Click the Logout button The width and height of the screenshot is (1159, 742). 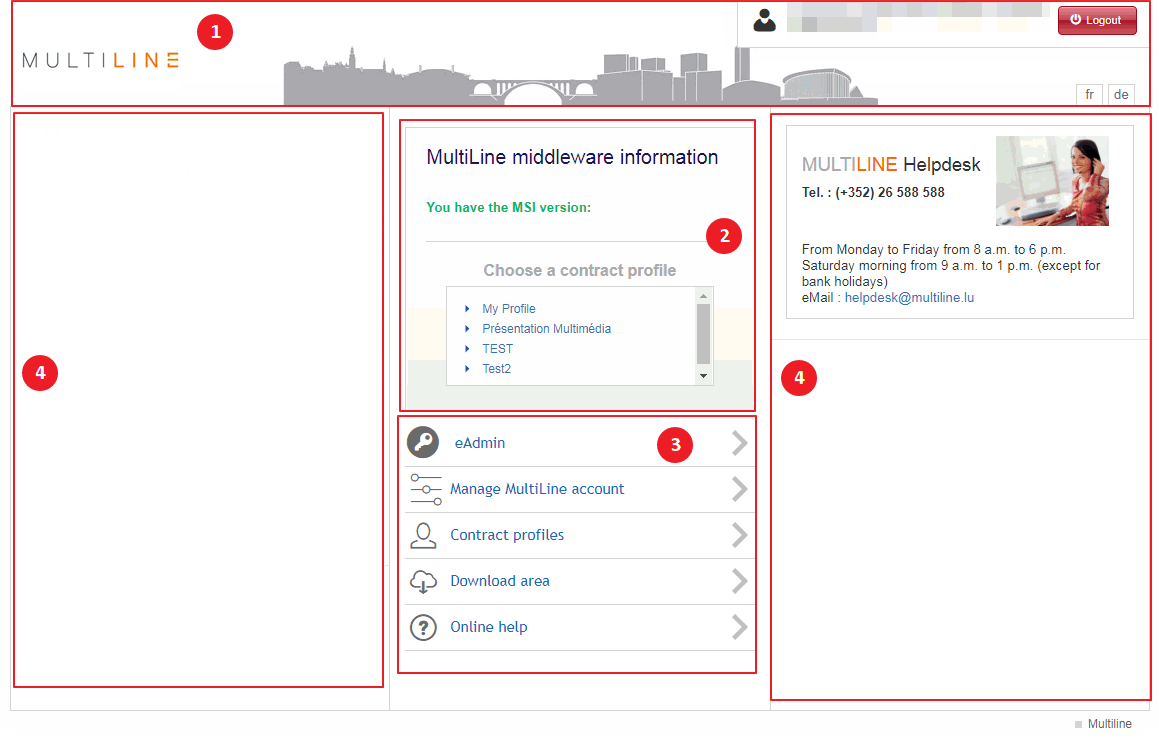point(1096,20)
